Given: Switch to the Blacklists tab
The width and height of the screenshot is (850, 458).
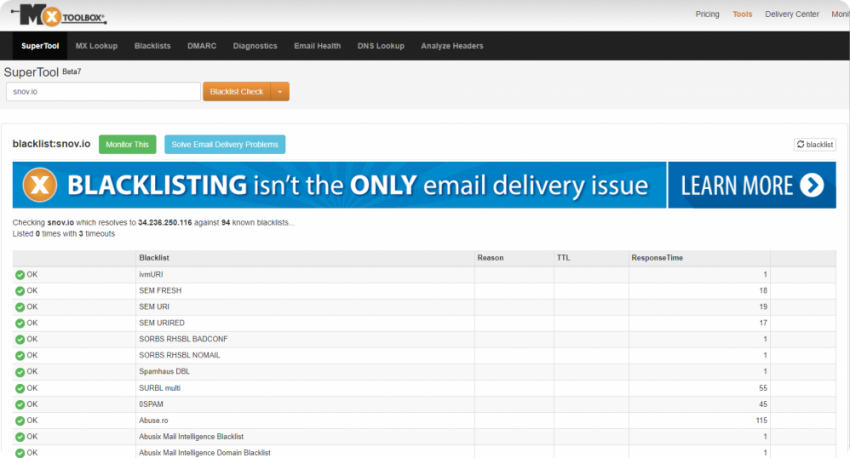Looking at the screenshot, I should click(152, 46).
